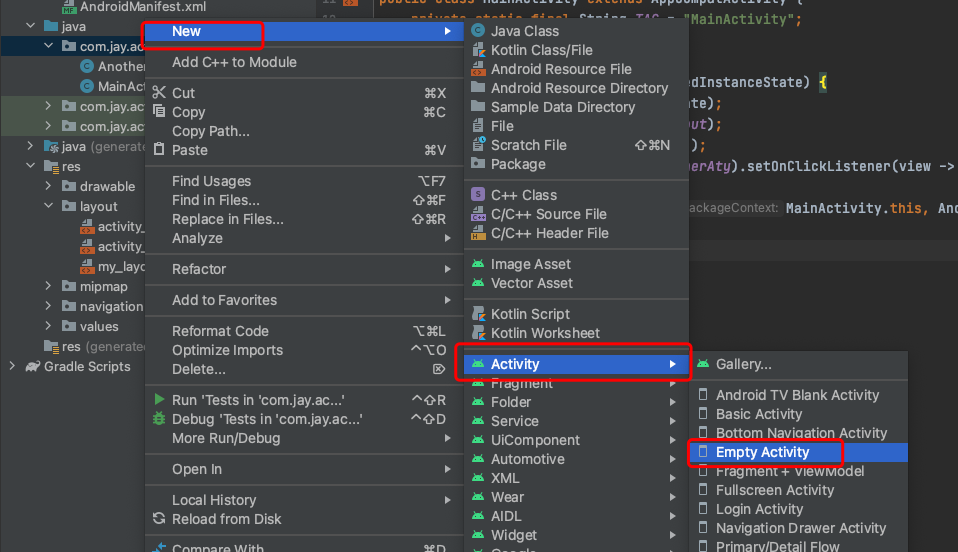This screenshot has width=958, height=552.
Task: Open the New submenu
Action: click(304, 31)
